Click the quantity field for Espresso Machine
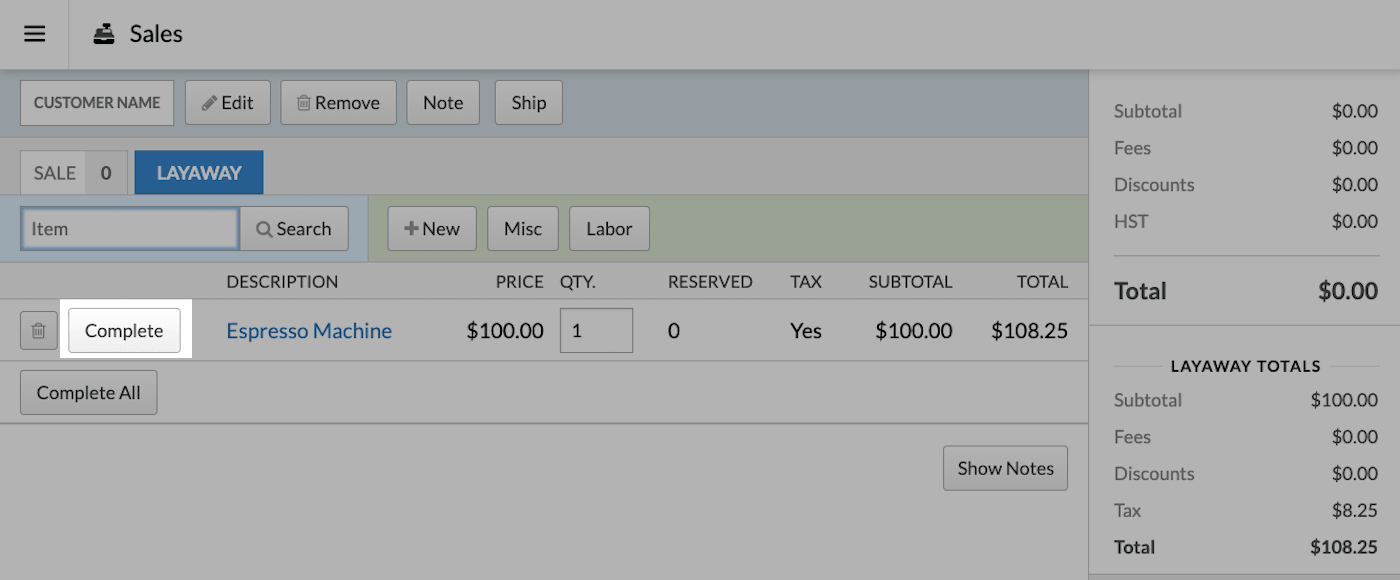The width and height of the screenshot is (1400, 580). tap(596, 330)
